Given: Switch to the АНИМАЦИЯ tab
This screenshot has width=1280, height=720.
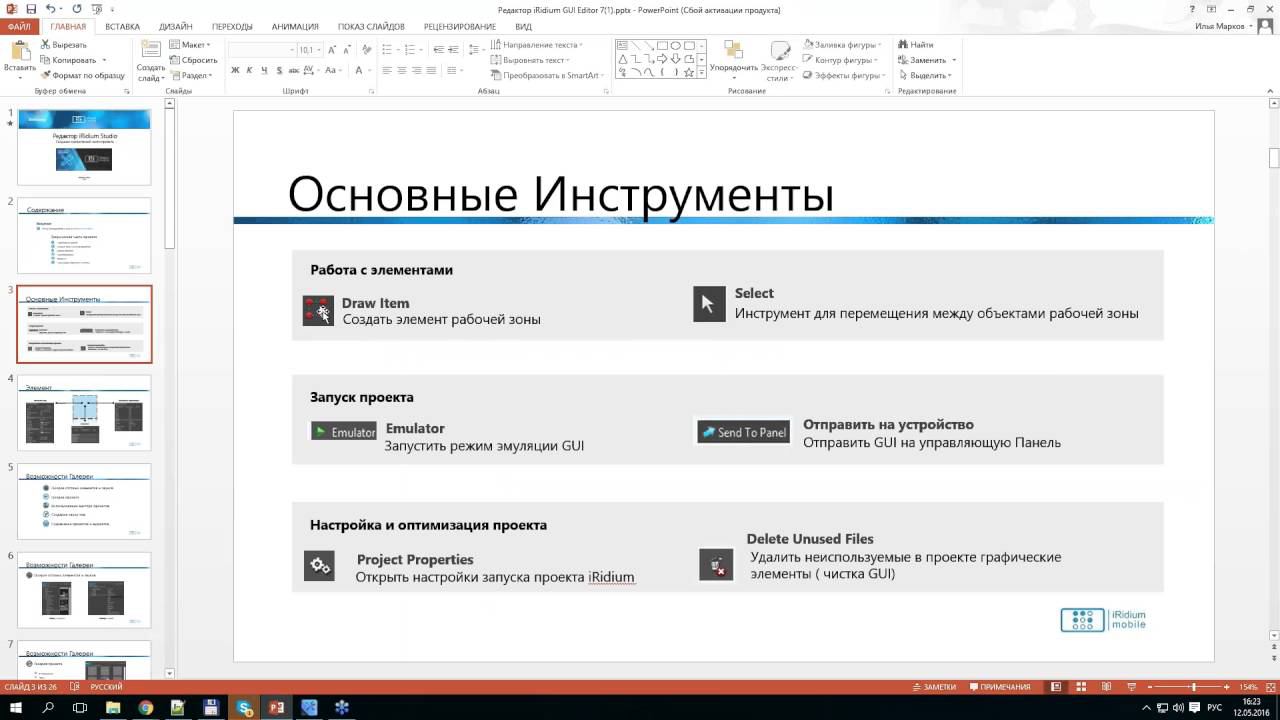Looking at the screenshot, I should (x=295, y=26).
